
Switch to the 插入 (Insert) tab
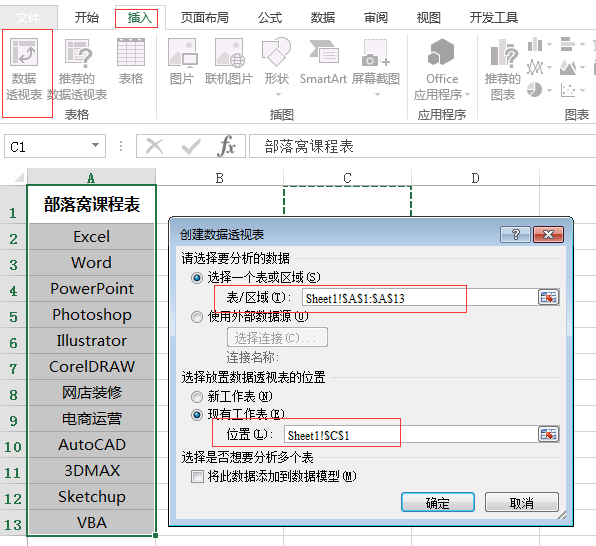click(139, 17)
